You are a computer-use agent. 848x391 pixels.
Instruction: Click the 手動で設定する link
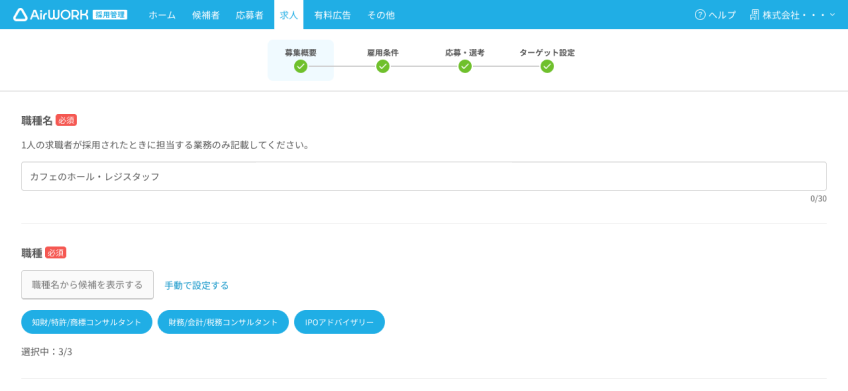(x=197, y=286)
